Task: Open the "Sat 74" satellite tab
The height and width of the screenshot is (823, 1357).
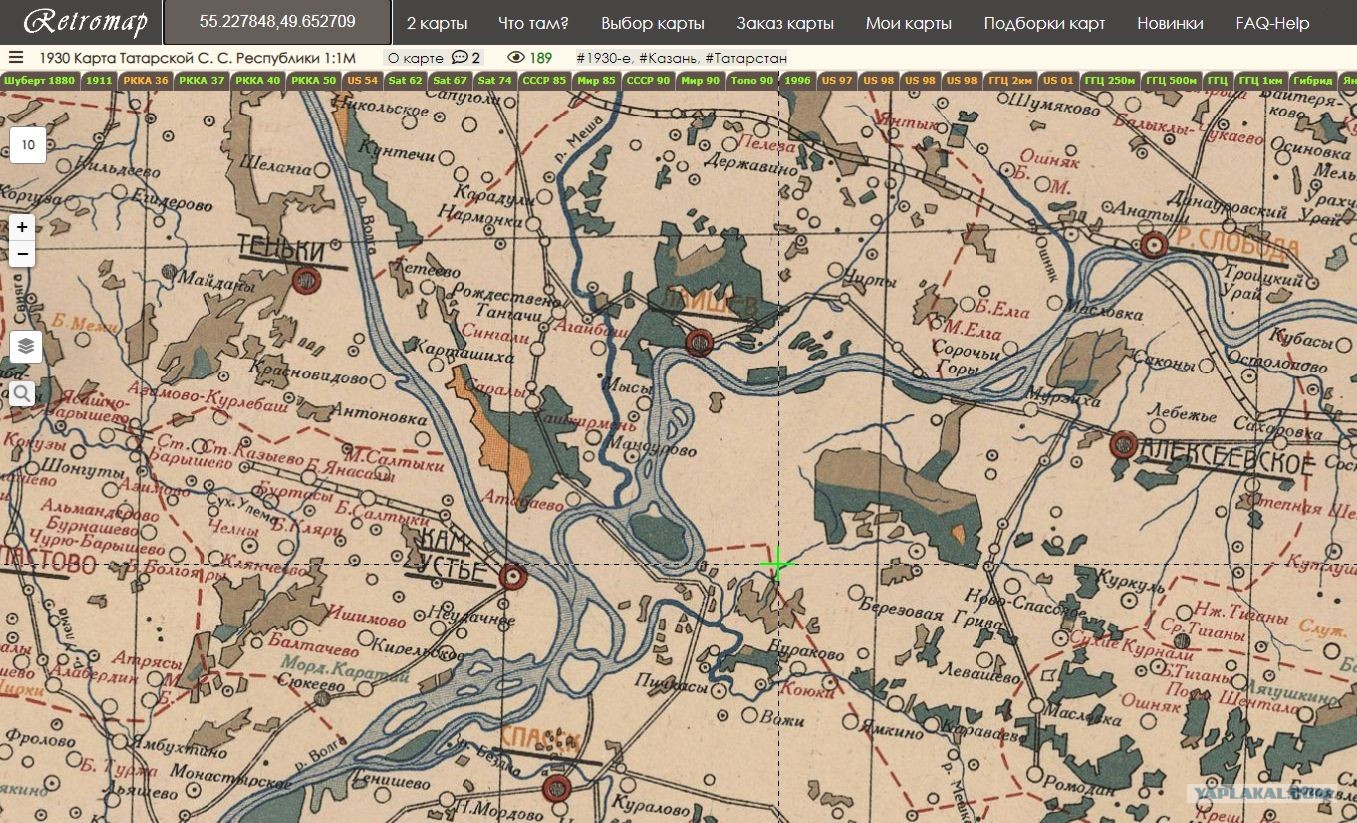Action: 494,80
